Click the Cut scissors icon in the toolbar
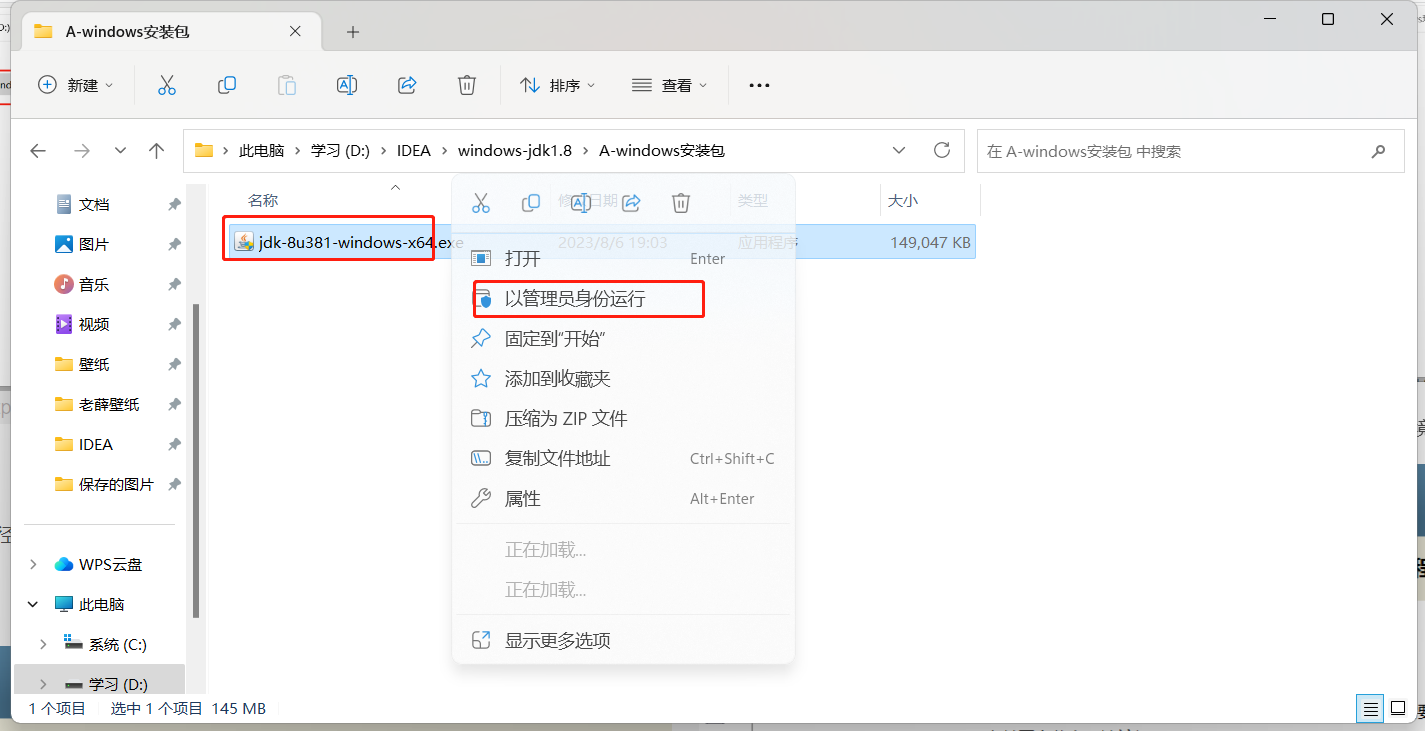This screenshot has width=1425, height=731. (167, 85)
